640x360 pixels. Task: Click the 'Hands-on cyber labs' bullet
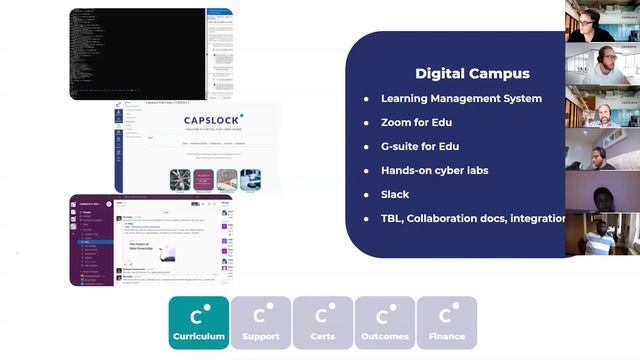pos(434,171)
